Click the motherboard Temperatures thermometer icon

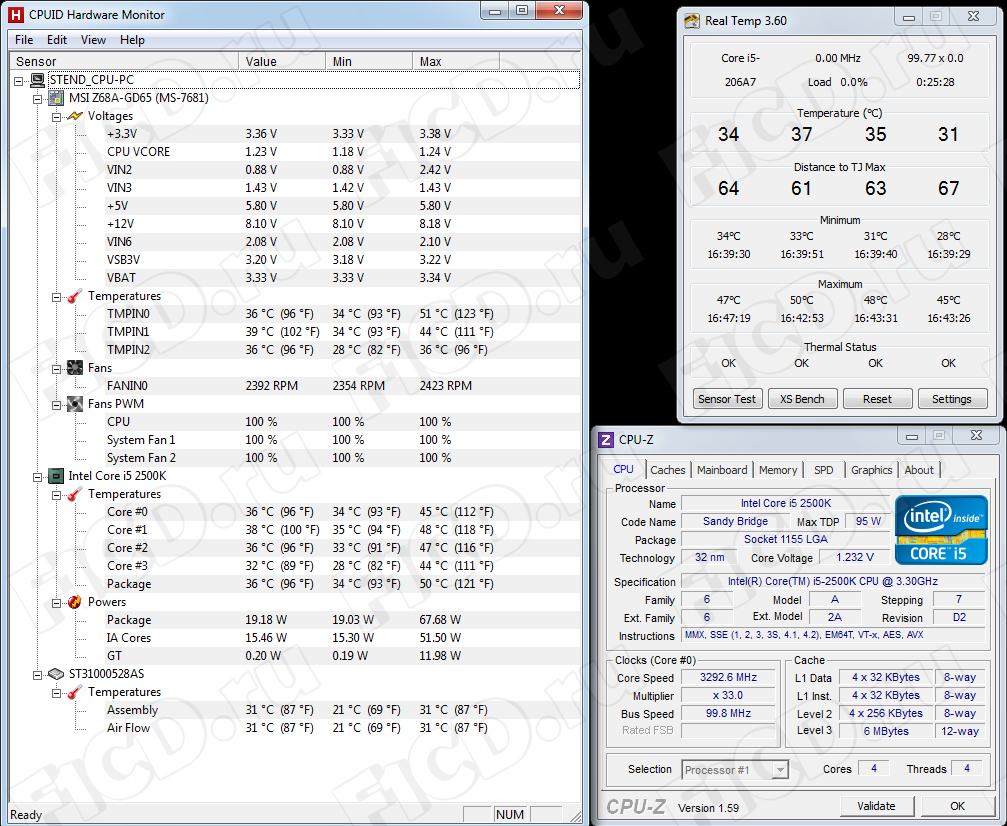(x=75, y=296)
